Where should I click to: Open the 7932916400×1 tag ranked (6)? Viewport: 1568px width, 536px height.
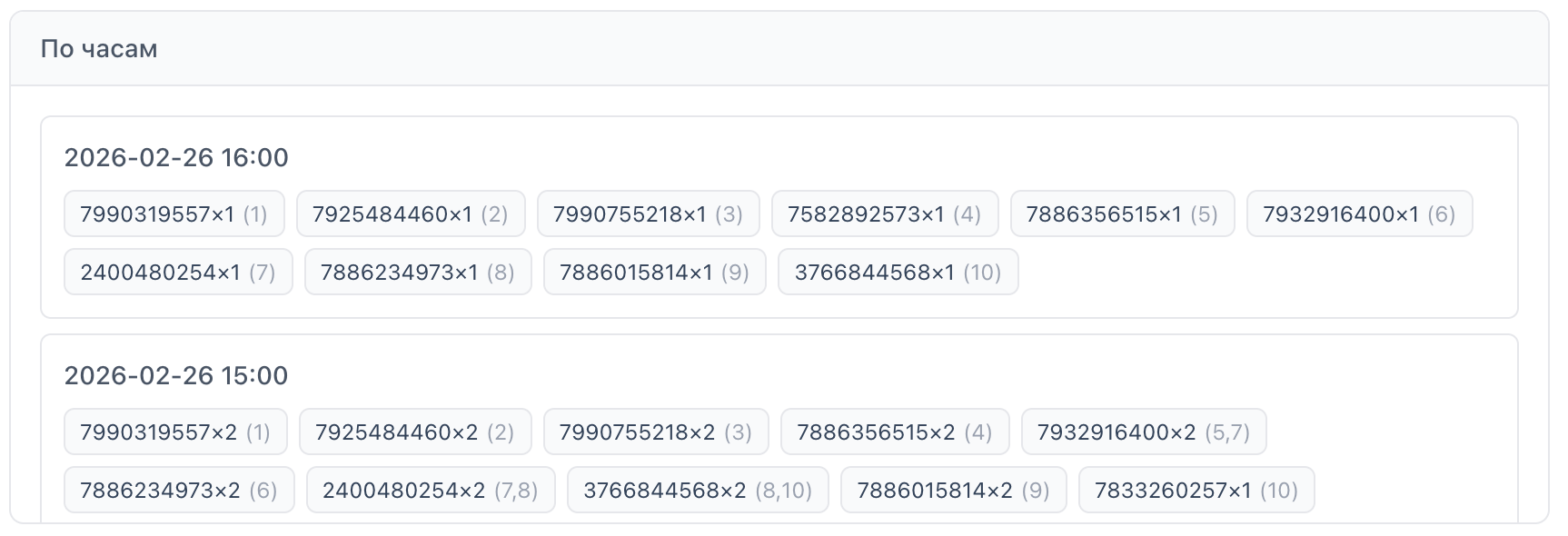pos(1359,214)
